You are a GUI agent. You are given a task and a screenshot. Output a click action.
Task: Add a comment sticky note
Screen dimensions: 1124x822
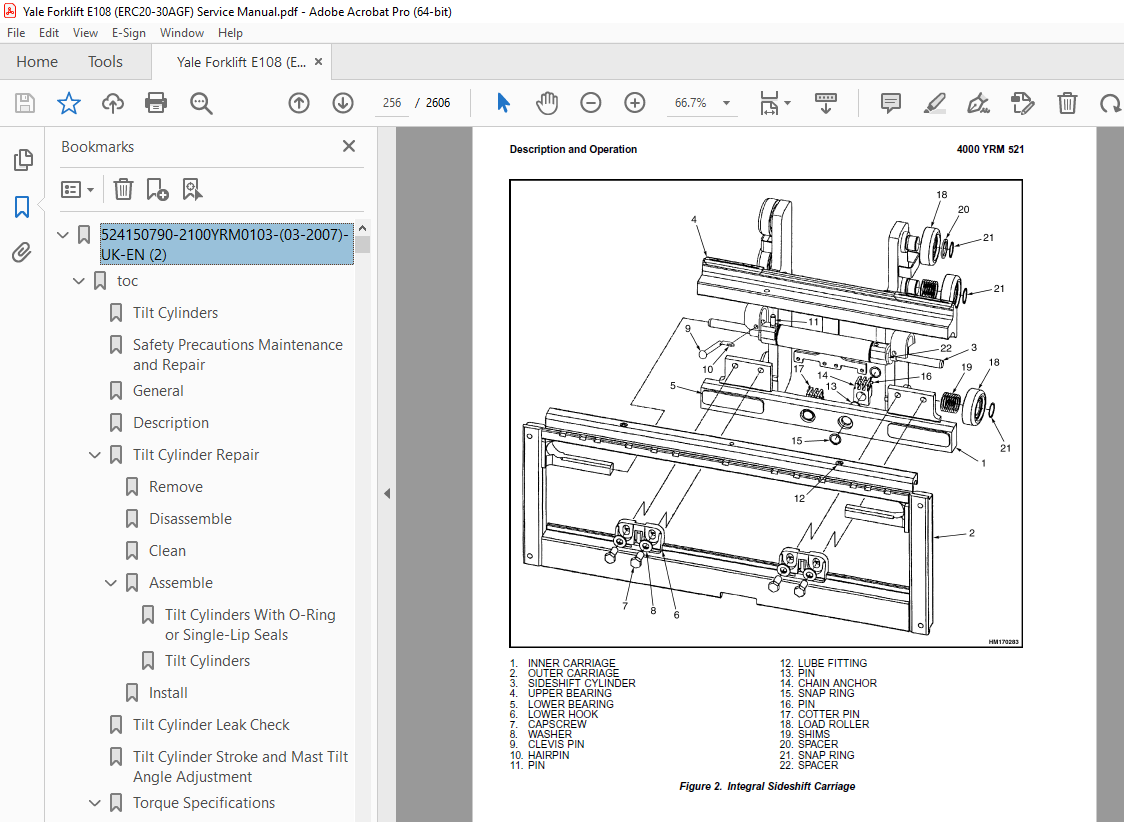click(x=890, y=103)
